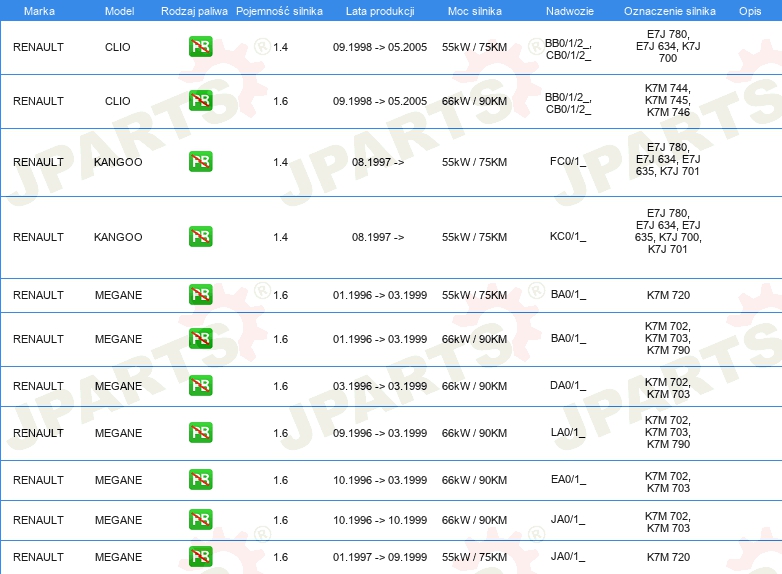Click the Nadwozie column header

coord(570,11)
